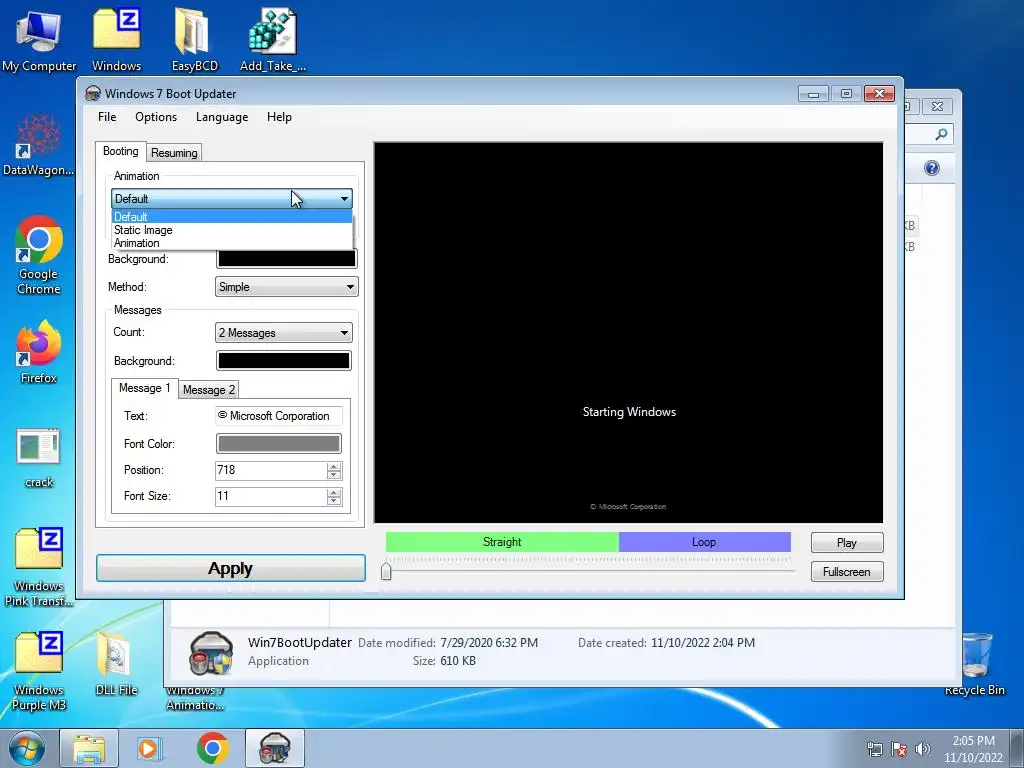Open Recycle Bin on desktop
The height and width of the screenshot is (768, 1024).
tap(974, 664)
